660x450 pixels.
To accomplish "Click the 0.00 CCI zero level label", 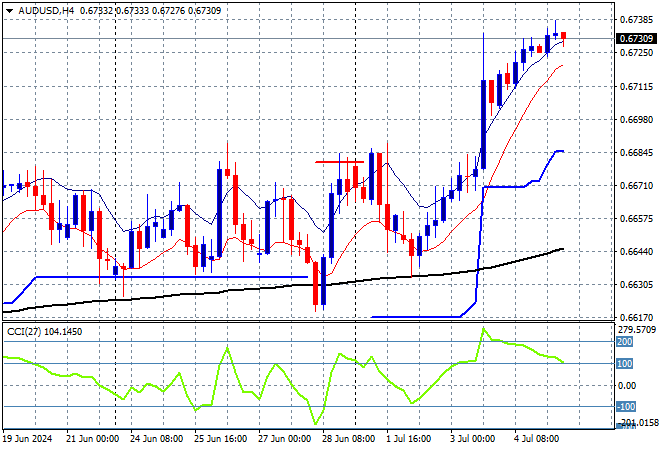I will pyautogui.click(x=627, y=386).
